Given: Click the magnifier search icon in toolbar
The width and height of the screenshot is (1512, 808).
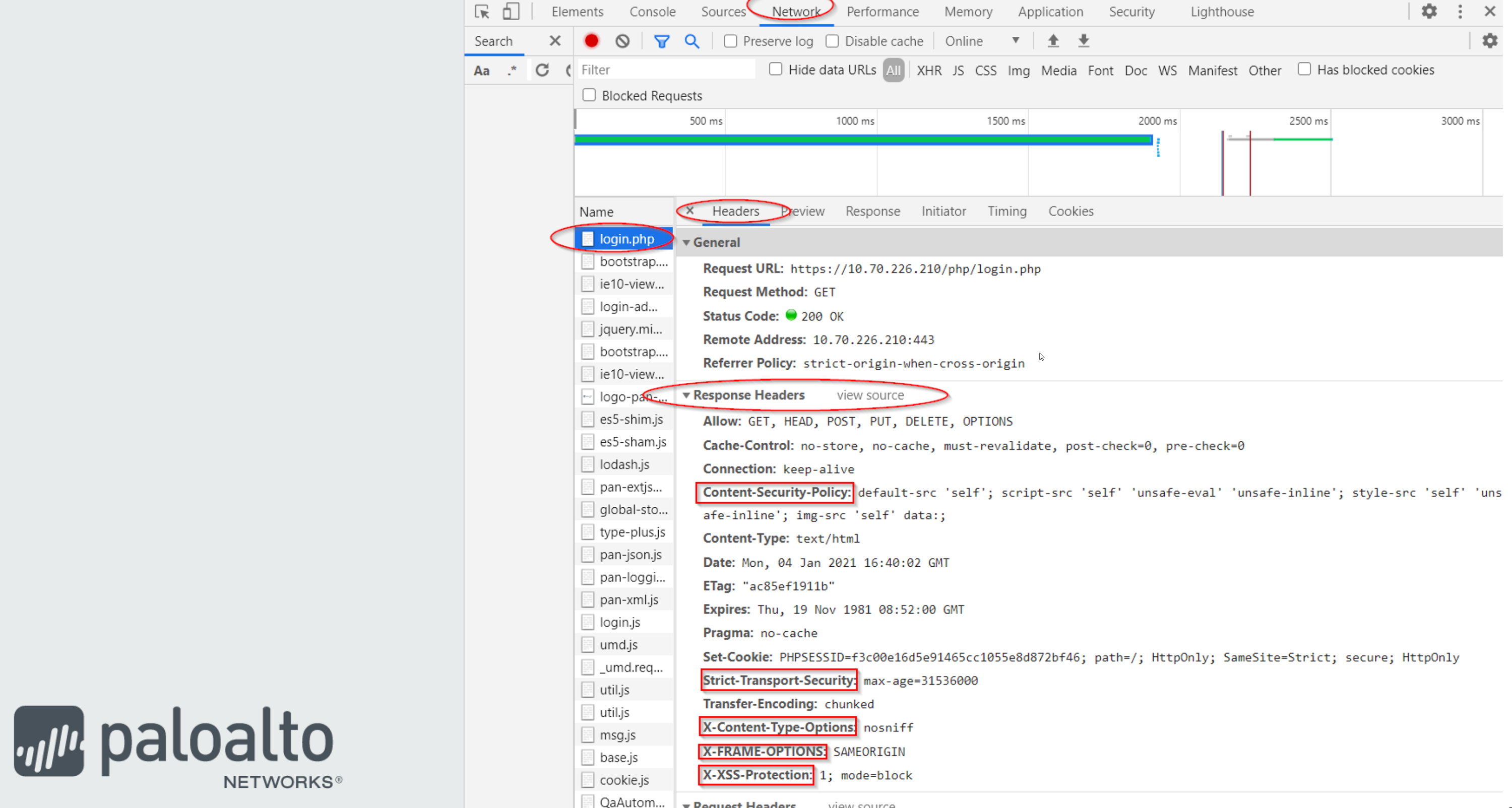Looking at the screenshot, I should 692,41.
